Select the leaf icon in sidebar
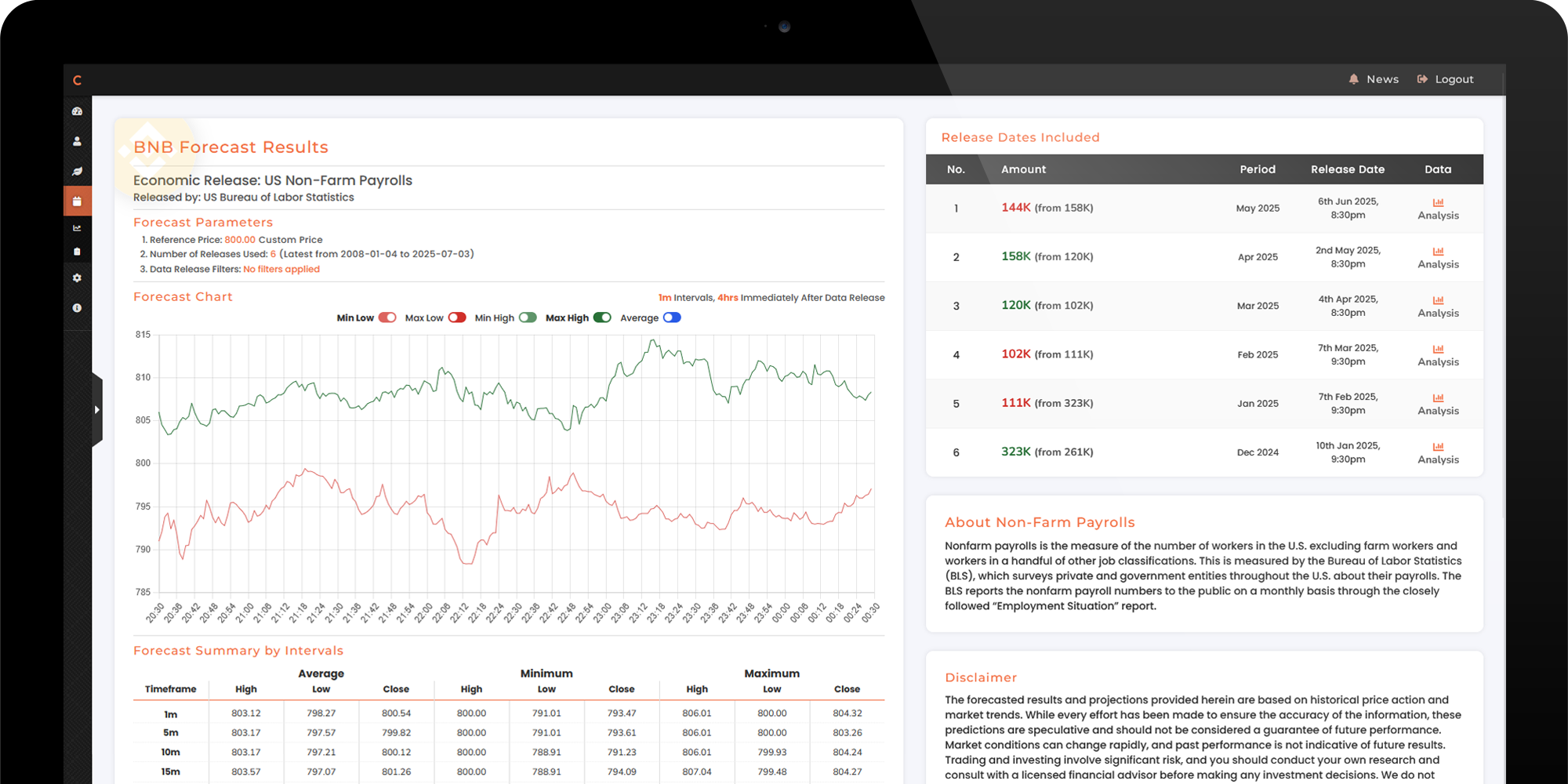The width and height of the screenshot is (1568, 784). click(x=77, y=171)
